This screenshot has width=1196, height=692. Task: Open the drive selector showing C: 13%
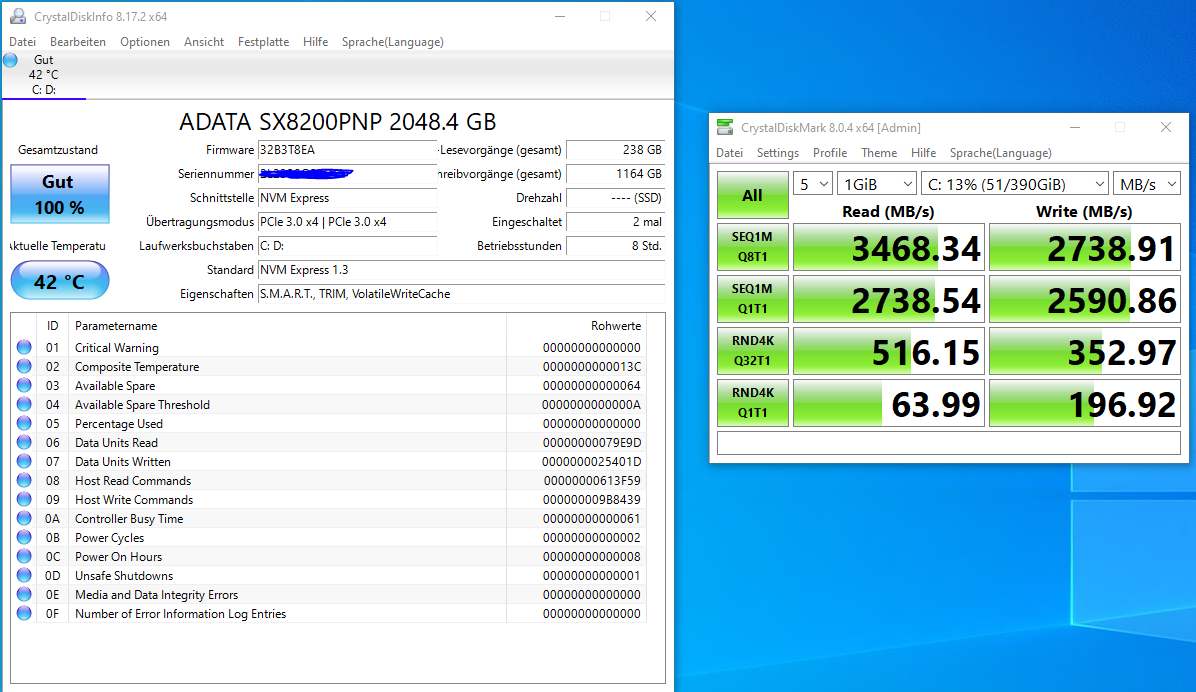click(1014, 184)
